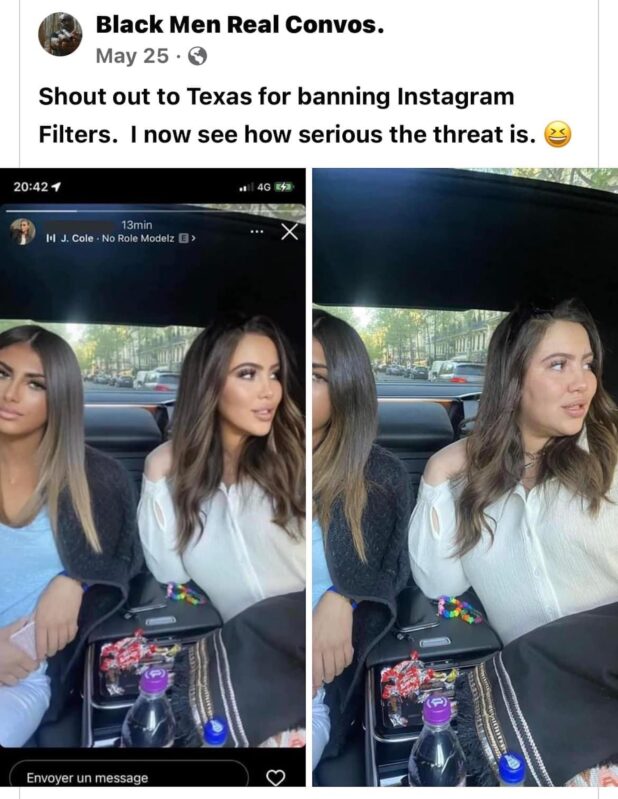Expand the J. Cole No Role Modelz chevron
Screen dimensions: 618x799
pyautogui.click(x=193, y=238)
